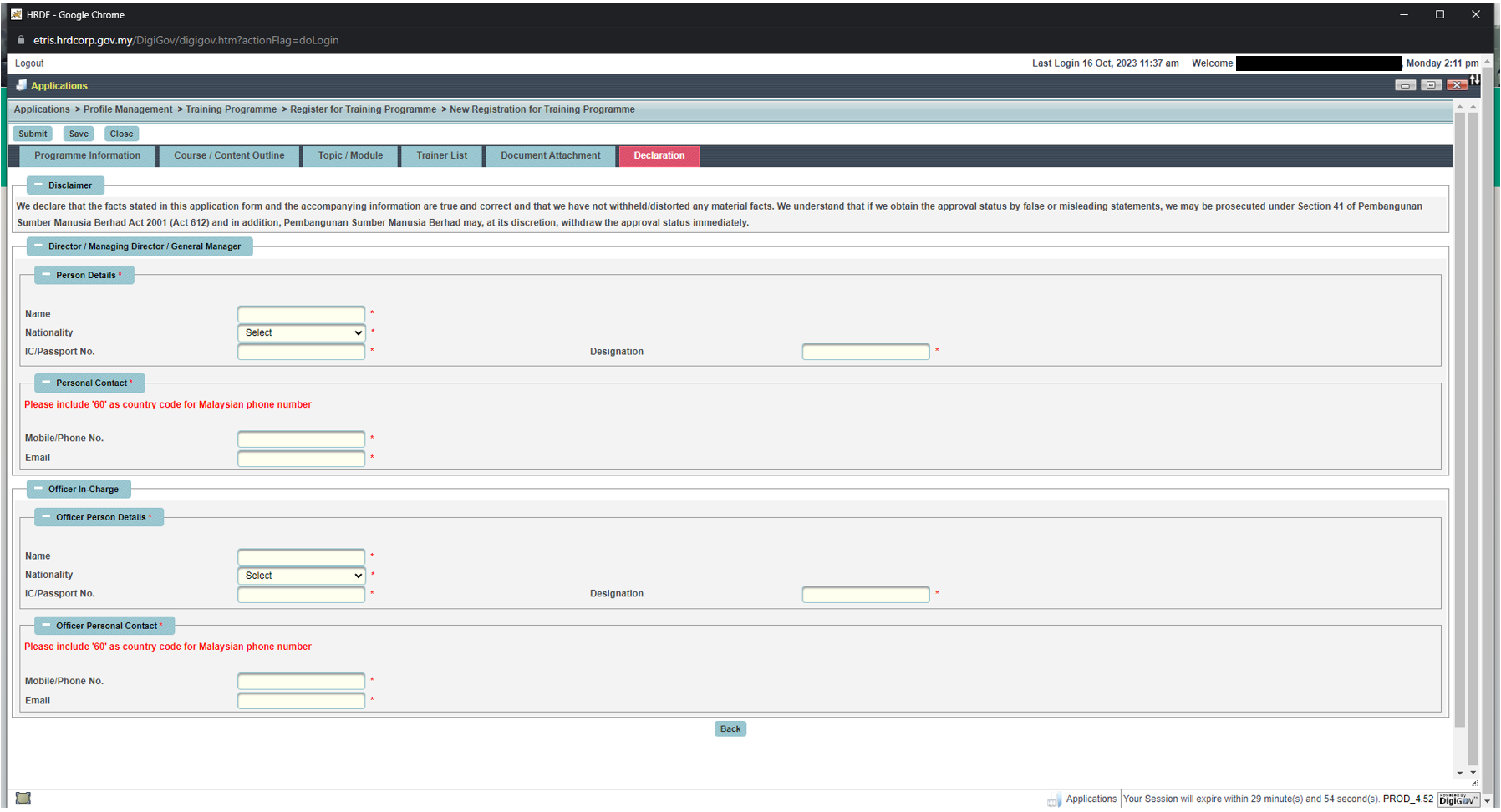Click the Back button at form bottom
This screenshot has height=812, width=1501.
tap(730, 729)
